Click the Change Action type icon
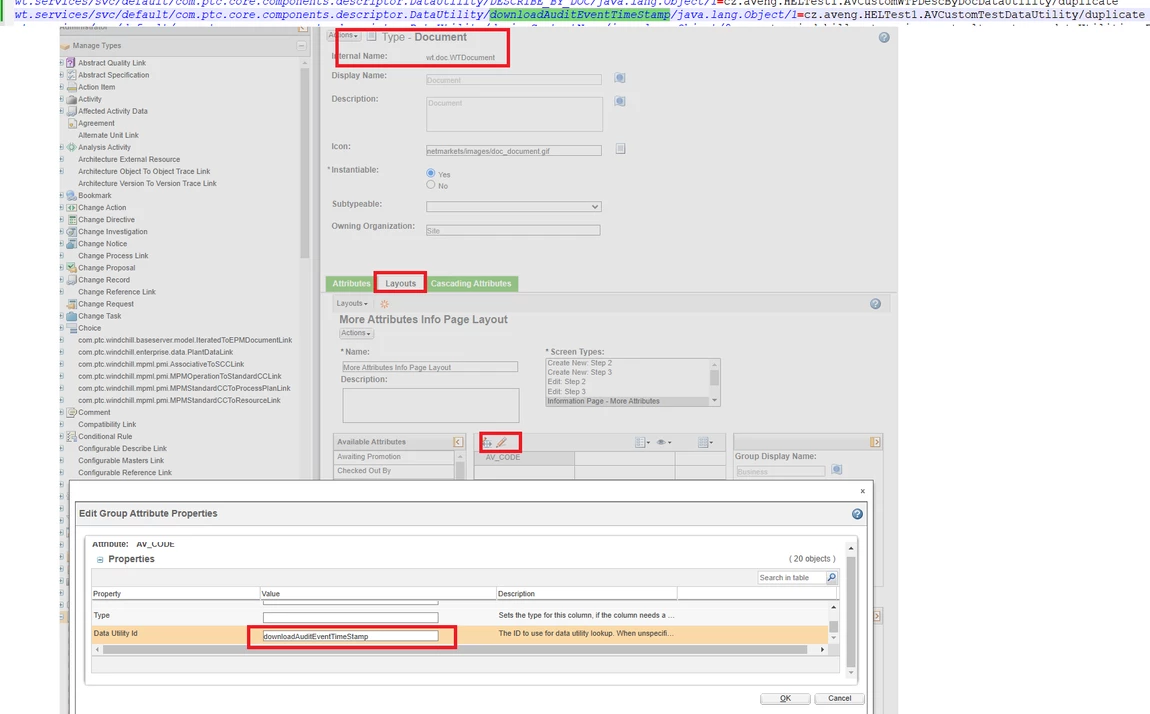The width and height of the screenshot is (1150, 714). [x=71, y=207]
